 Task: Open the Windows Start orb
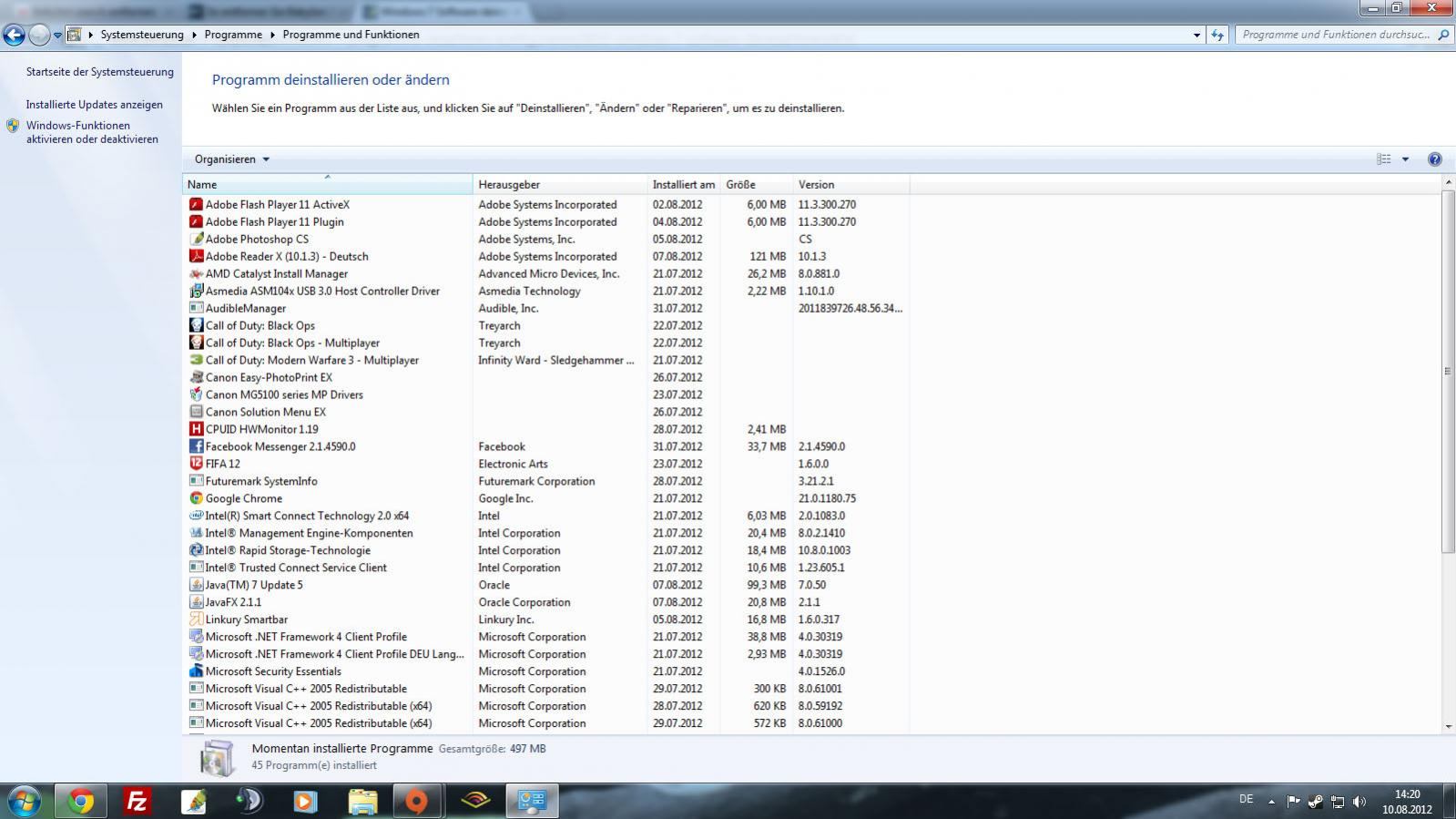[25, 802]
